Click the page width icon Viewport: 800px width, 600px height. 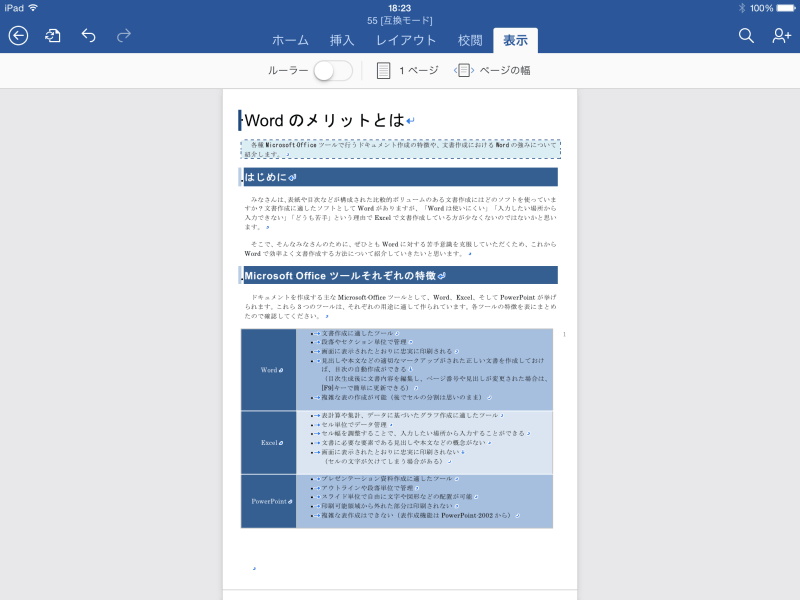(x=464, y=70)
